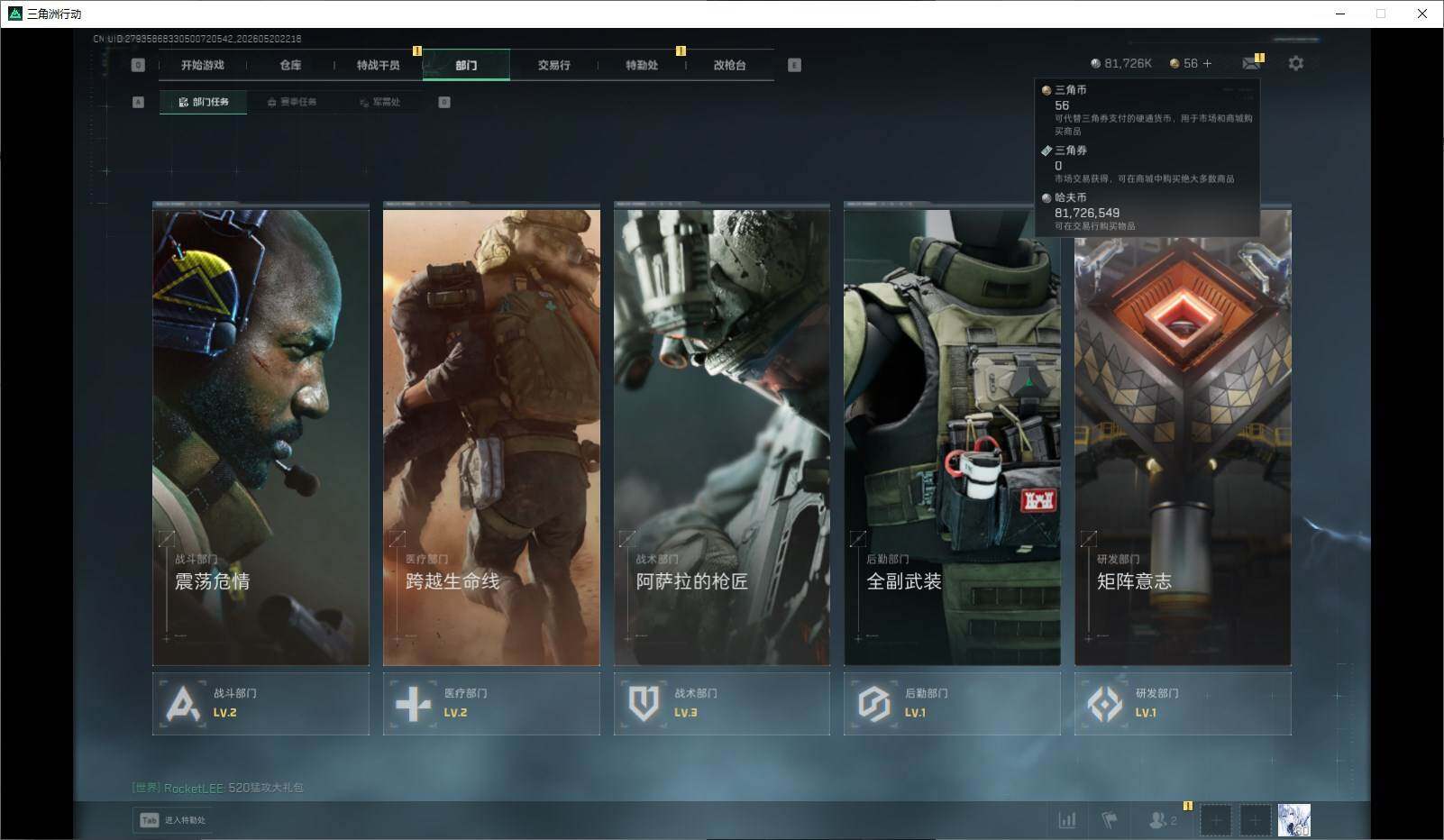This screenshot has width=1444, height=840.
Task: Click the 战斗部门 LV.2 level button
Action: pos(260,703)
